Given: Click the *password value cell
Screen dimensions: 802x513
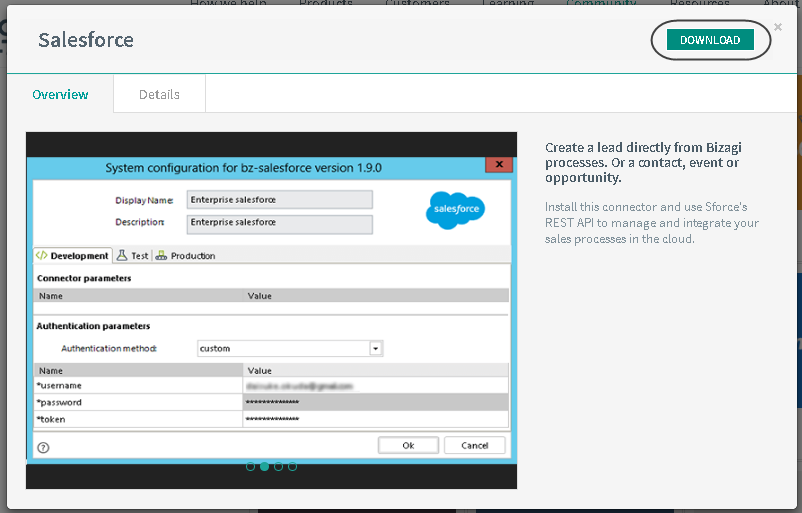Looking at the screenshot, I should click(375, 402).
